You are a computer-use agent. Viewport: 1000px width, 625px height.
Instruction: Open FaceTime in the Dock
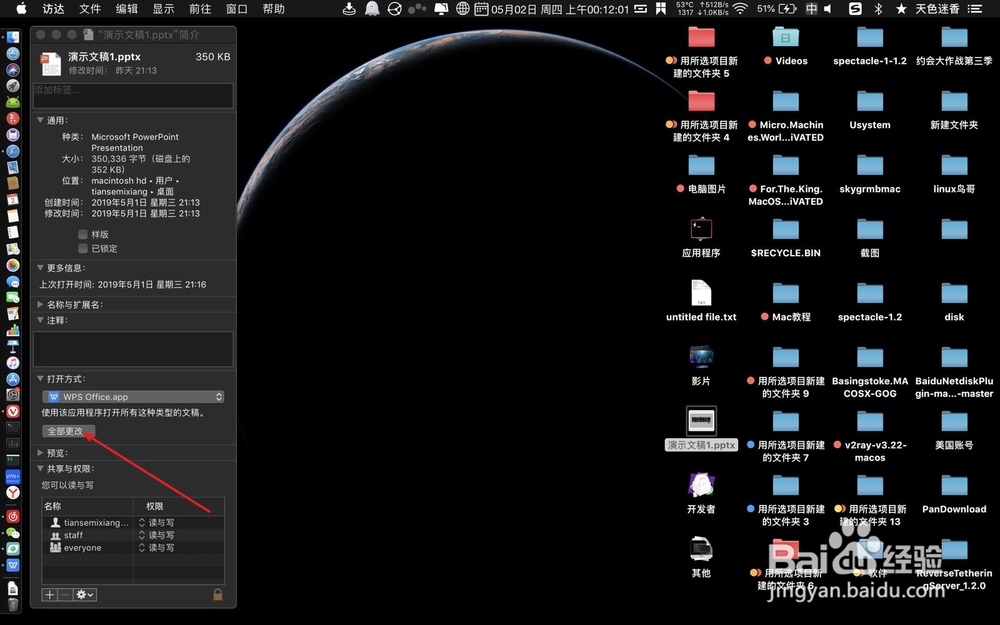tap(13, 297)
